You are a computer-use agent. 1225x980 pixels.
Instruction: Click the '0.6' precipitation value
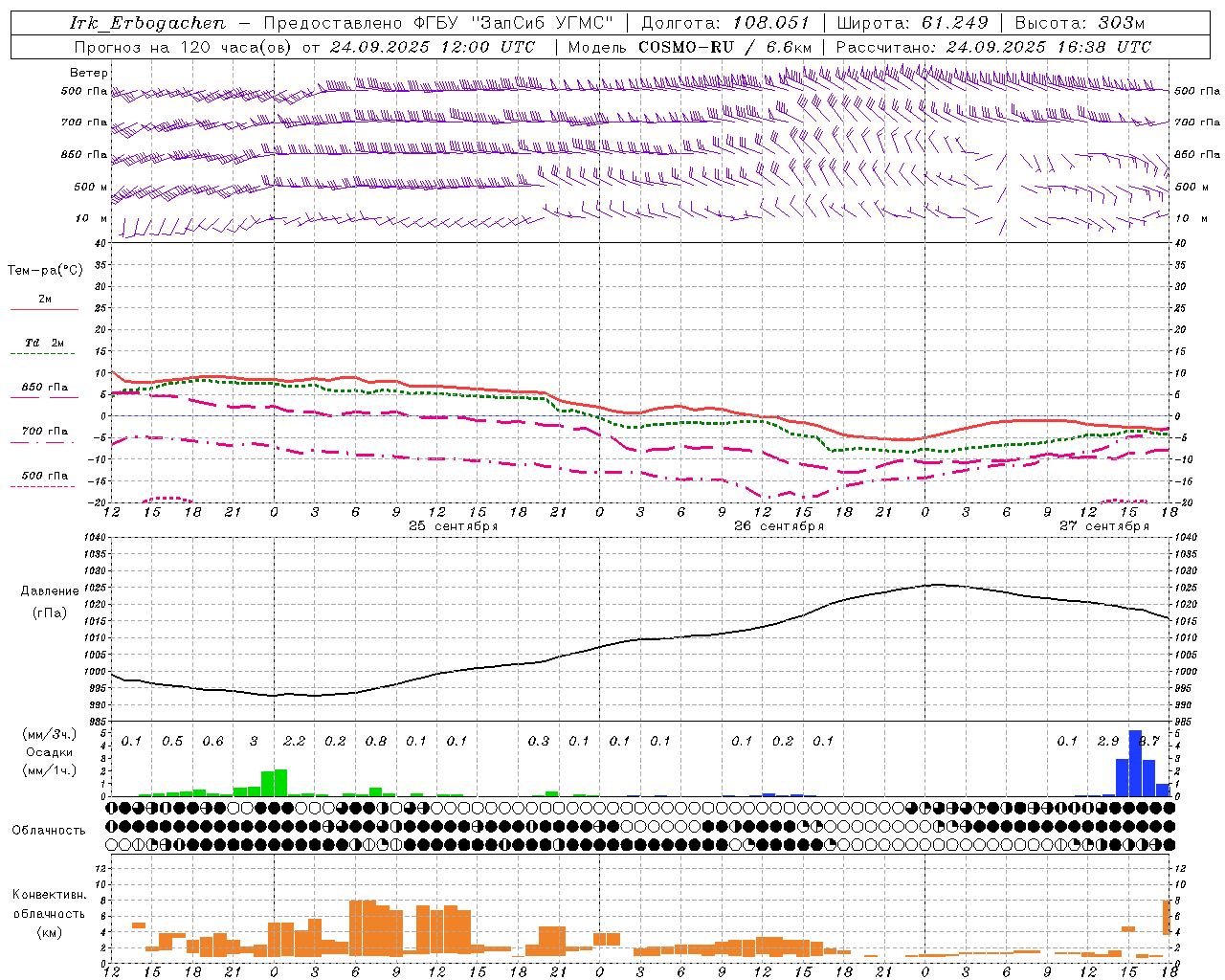212,742
